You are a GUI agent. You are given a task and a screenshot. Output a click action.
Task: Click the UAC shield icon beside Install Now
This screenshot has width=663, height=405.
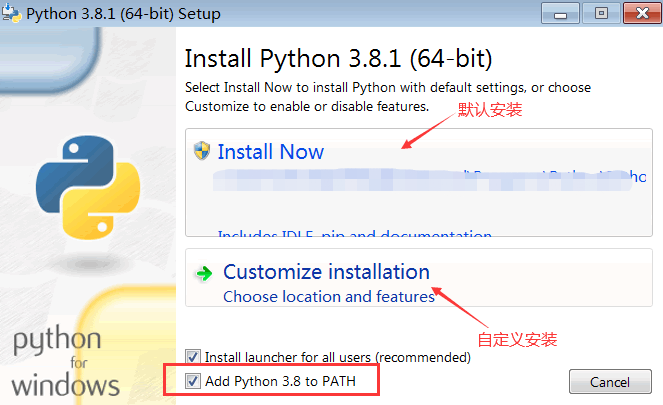point(202,151)
